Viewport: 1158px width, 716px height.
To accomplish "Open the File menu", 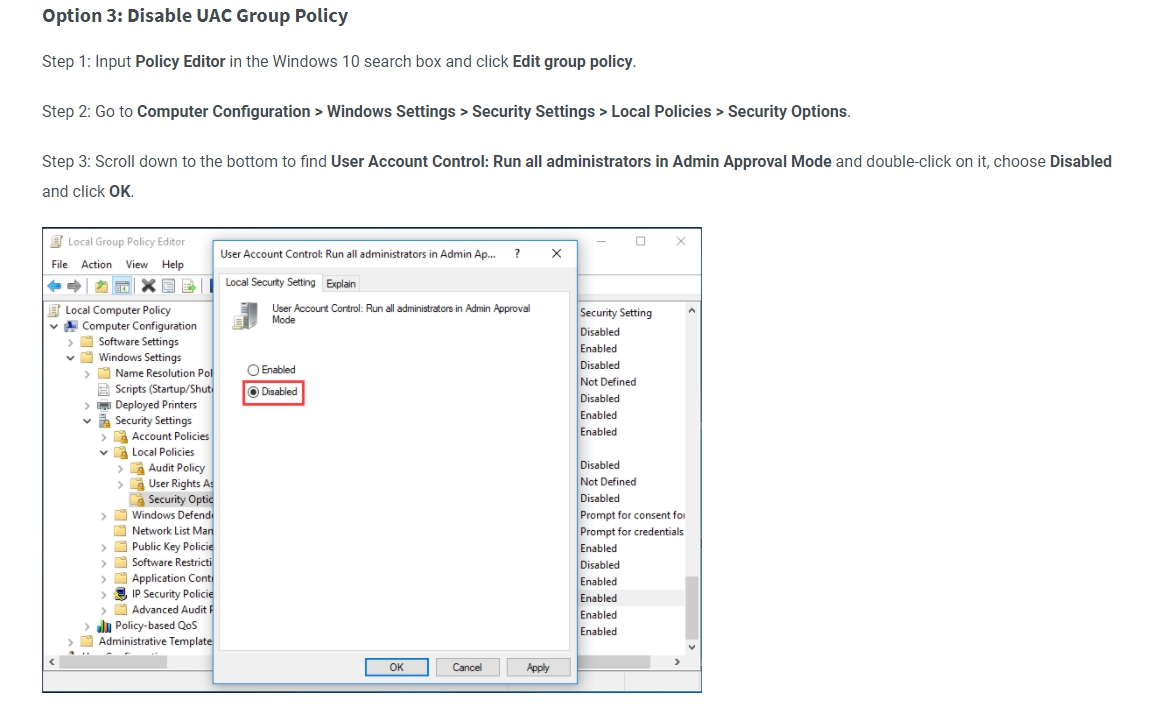I will (x=59, y=264).
